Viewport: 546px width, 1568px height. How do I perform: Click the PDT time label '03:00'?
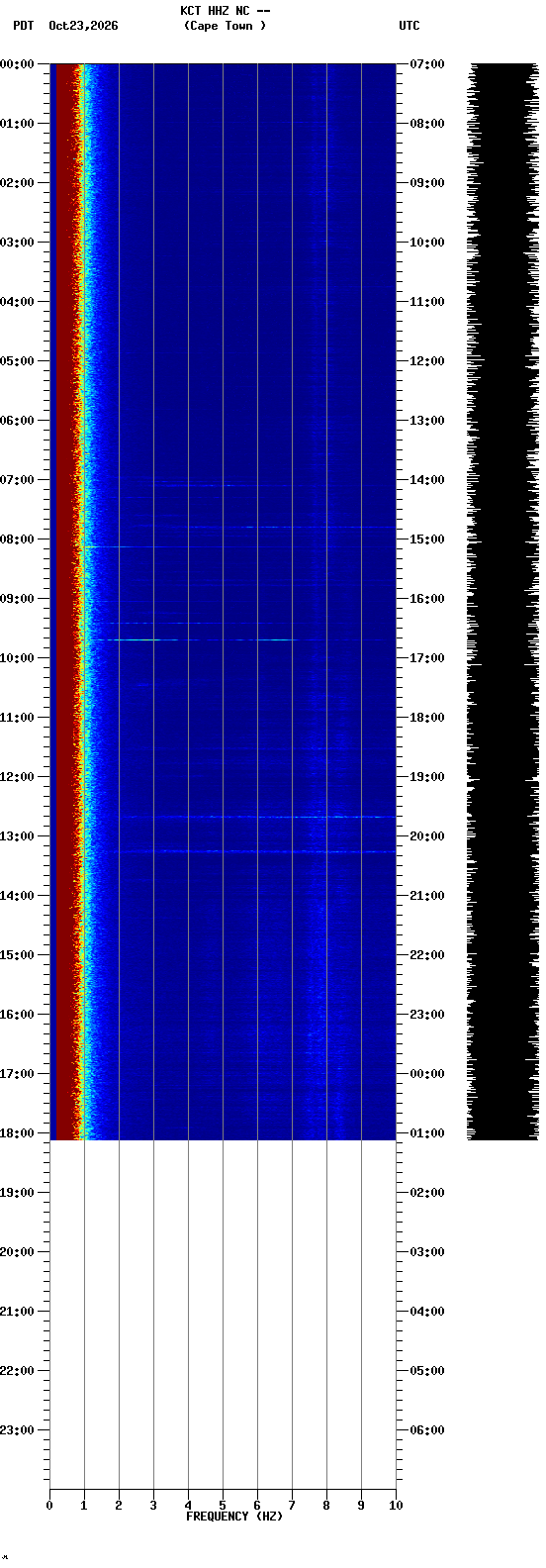tap(17, 243)
